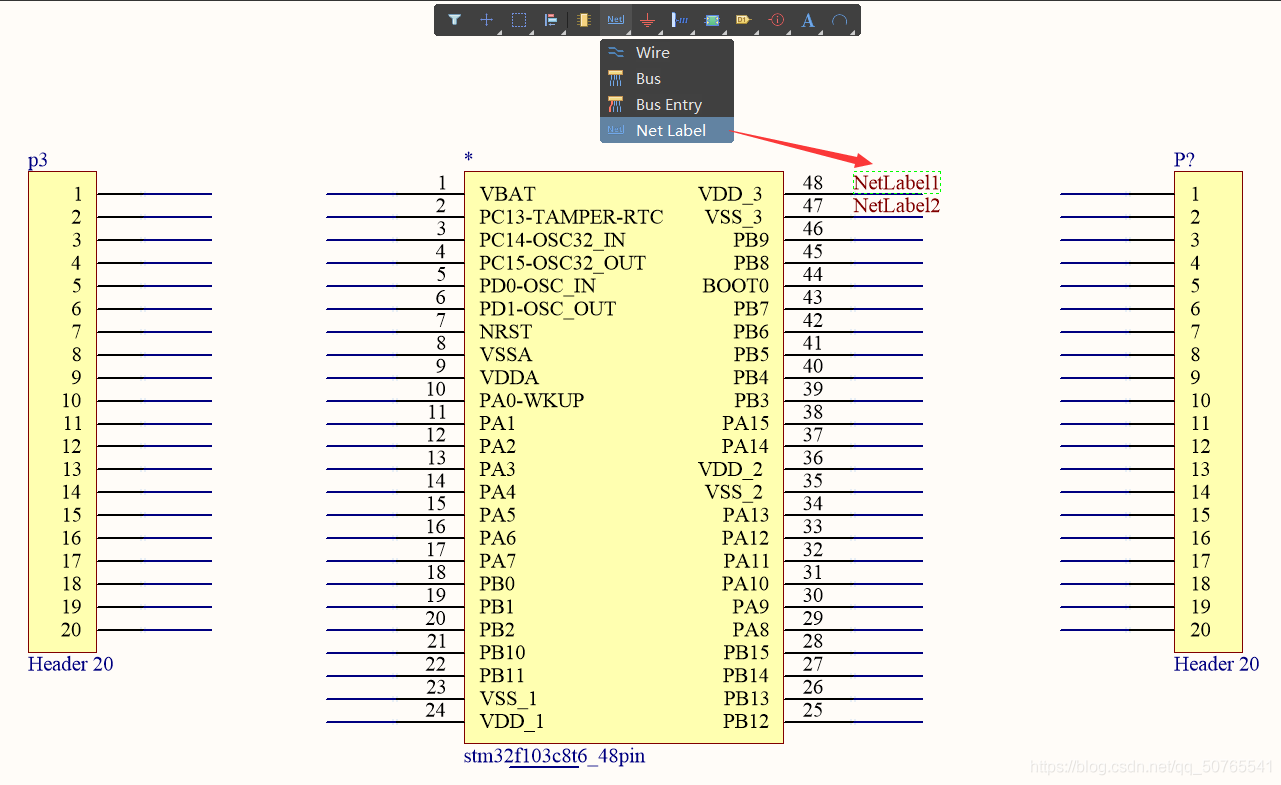Click chip pin number 36
The width and height of the screenshot is (1281, 785).
tap(813, 458)
